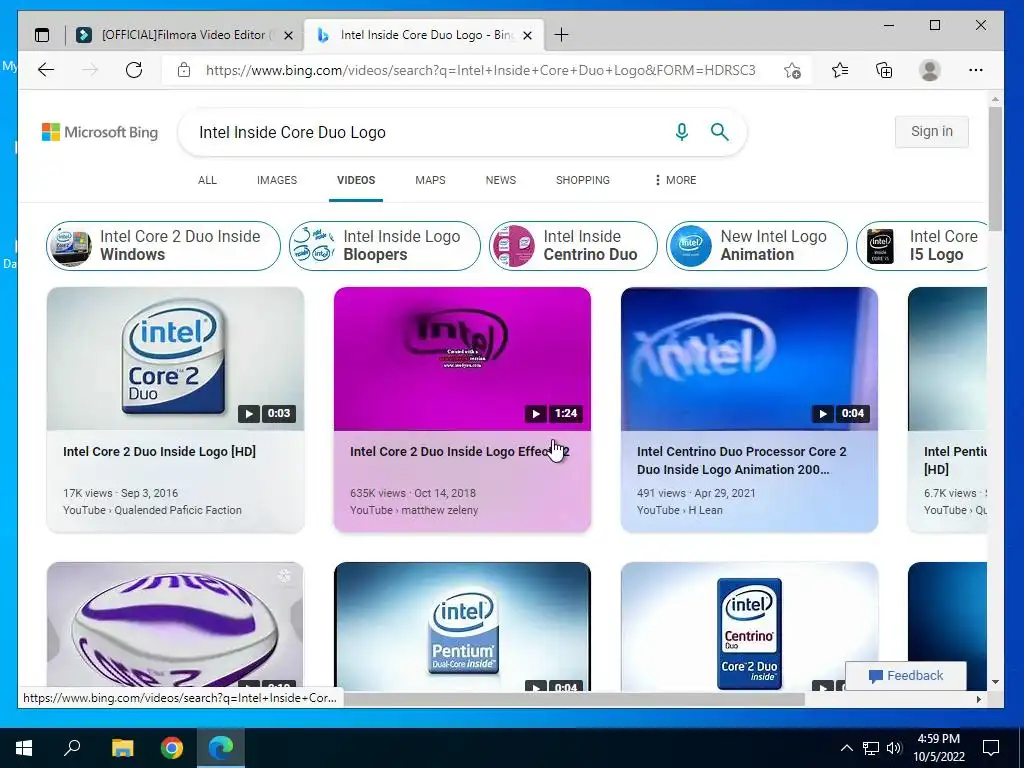
Task: Switch to NEWS results
Action: point(501,180)
